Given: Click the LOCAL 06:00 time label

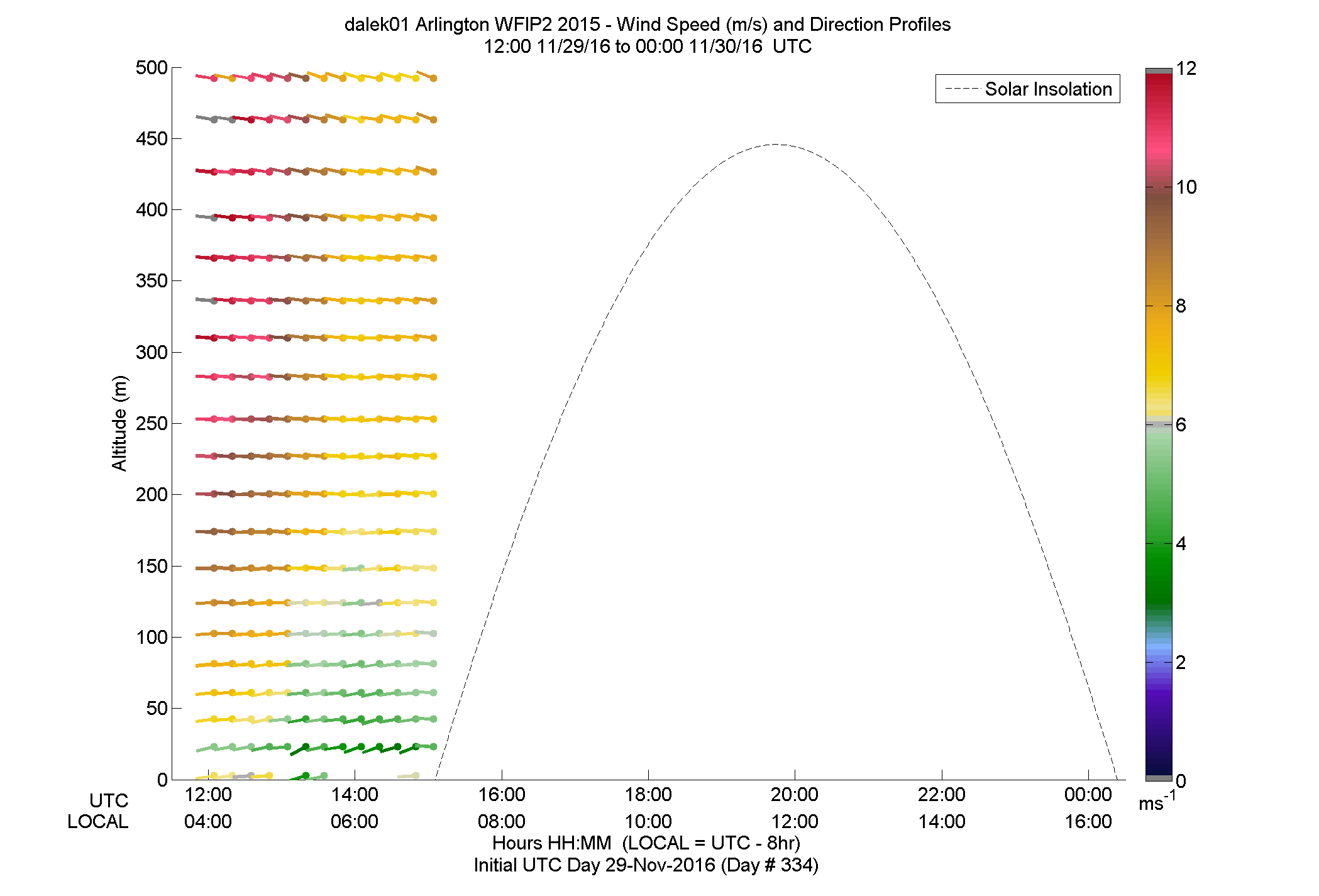Looking at the screenshot, I should [355, 822].
